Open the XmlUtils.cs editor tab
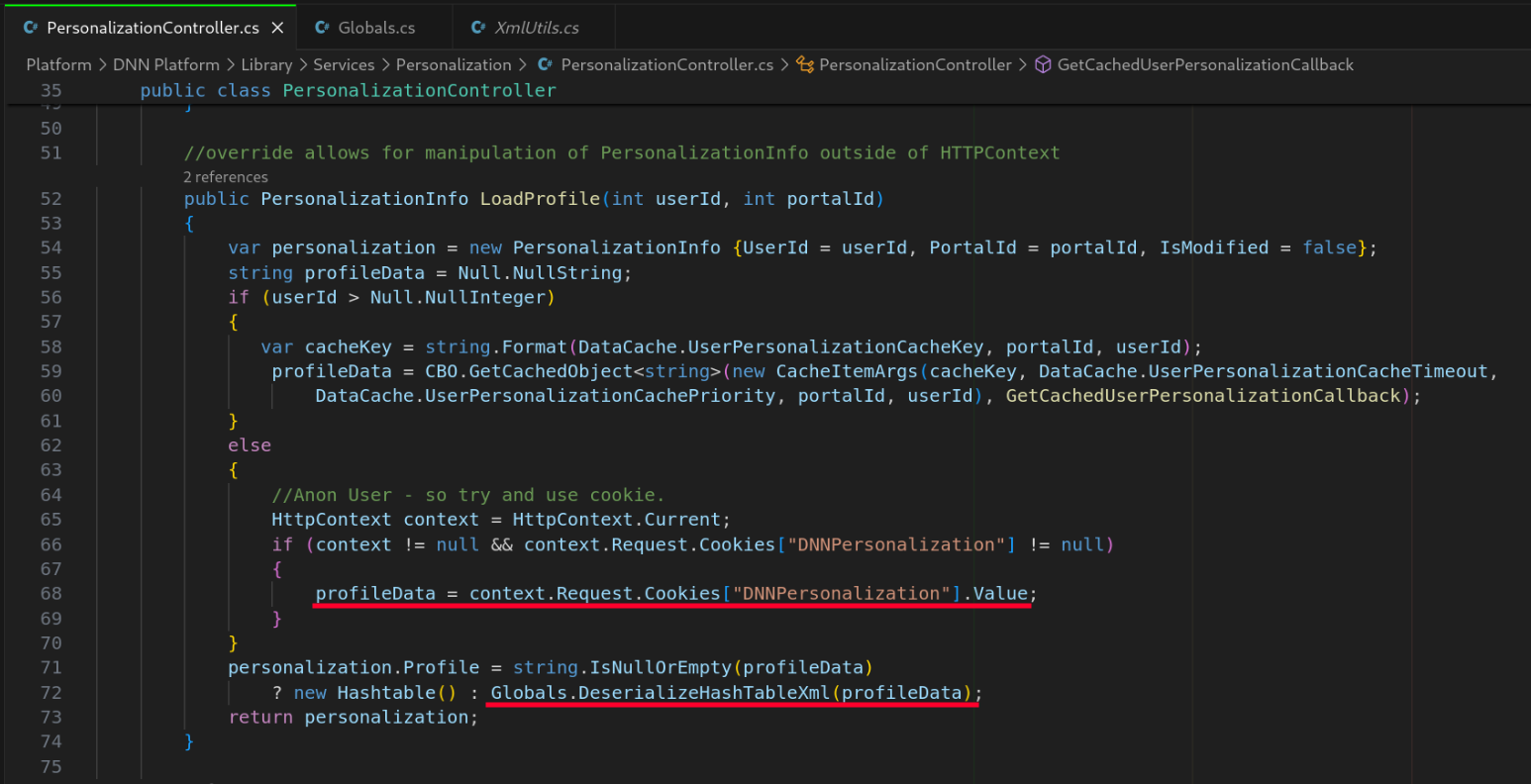This screenshot has width=1531, height=784. pyautogui.click(x=537, y=28)
